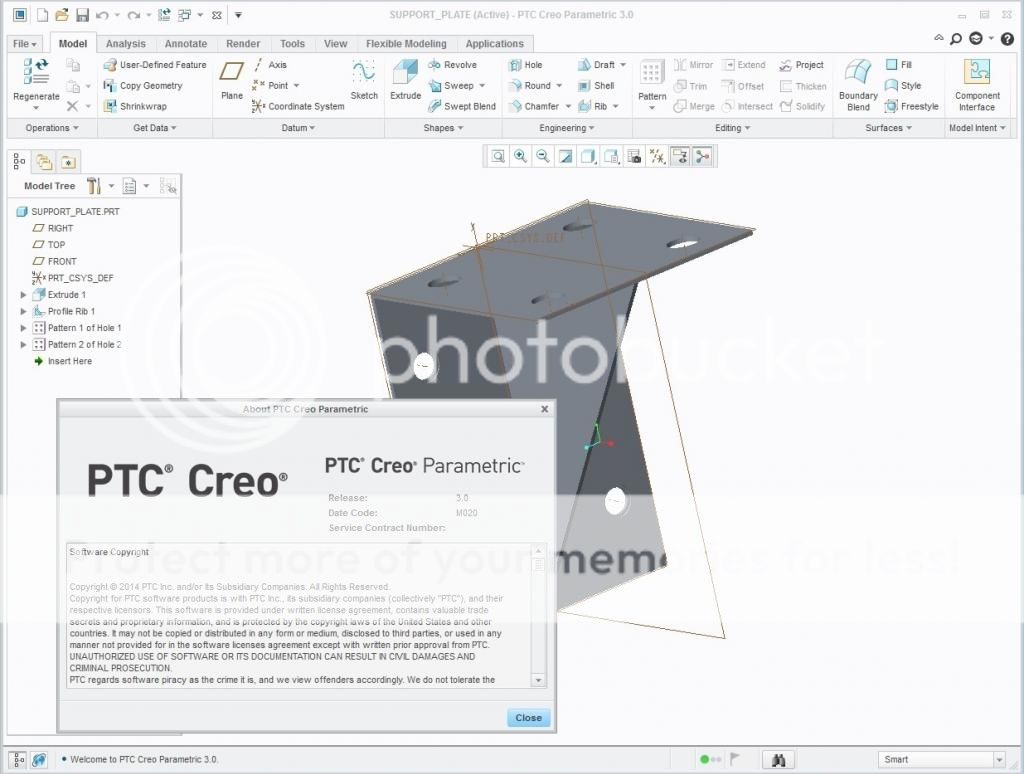Expand Pattern 1 of Hole 1
Image resolution: width=1024 pixels, height=774 pixels.
[24, 328]
